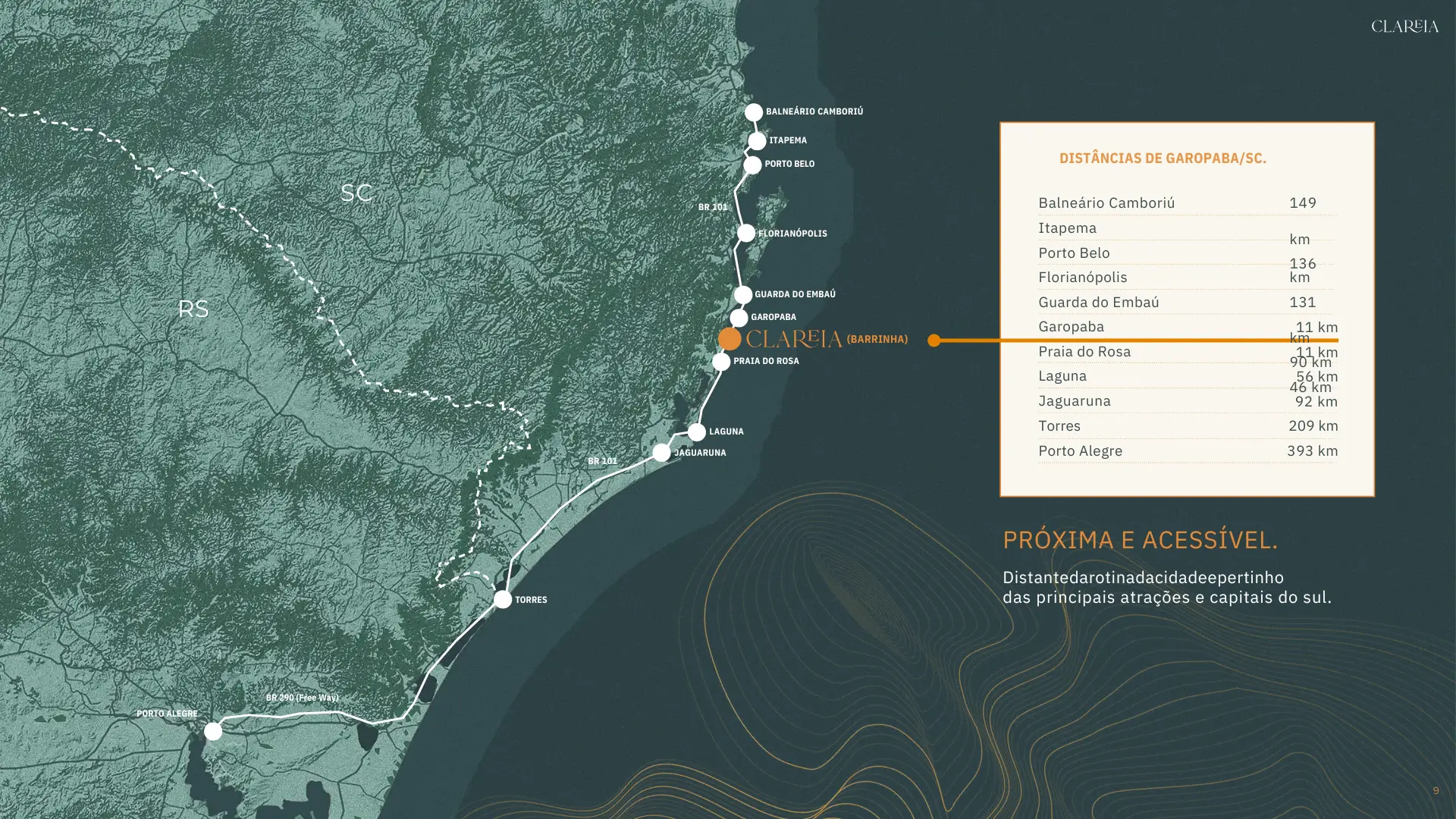Select the Guarda do Embaú marker
The image size is (1456, 819).
(x=743, y=295)
